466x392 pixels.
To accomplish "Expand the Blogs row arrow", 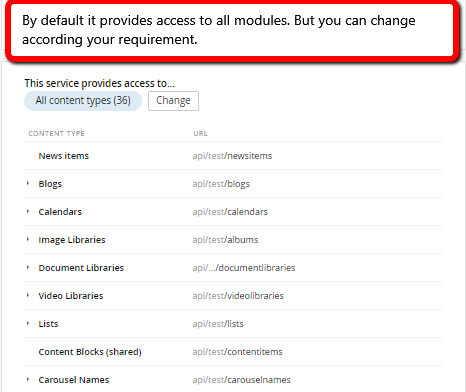I will point(28,183).
